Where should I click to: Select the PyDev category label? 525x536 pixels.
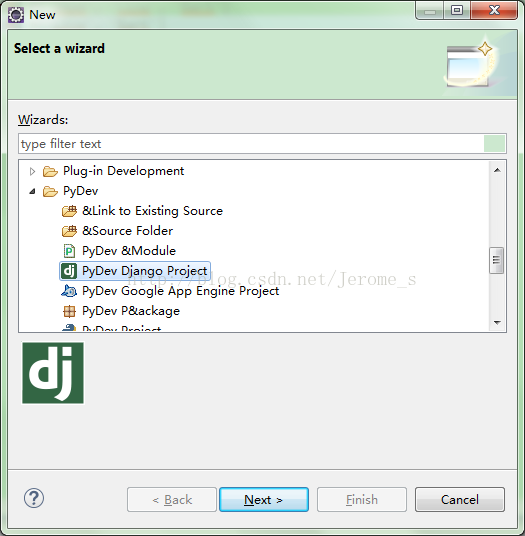[81, 191]
